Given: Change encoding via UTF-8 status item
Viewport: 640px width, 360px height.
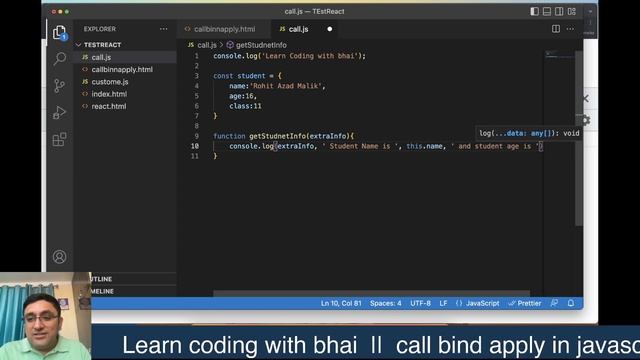Looking at the screenshot, I should coord(420,303).
